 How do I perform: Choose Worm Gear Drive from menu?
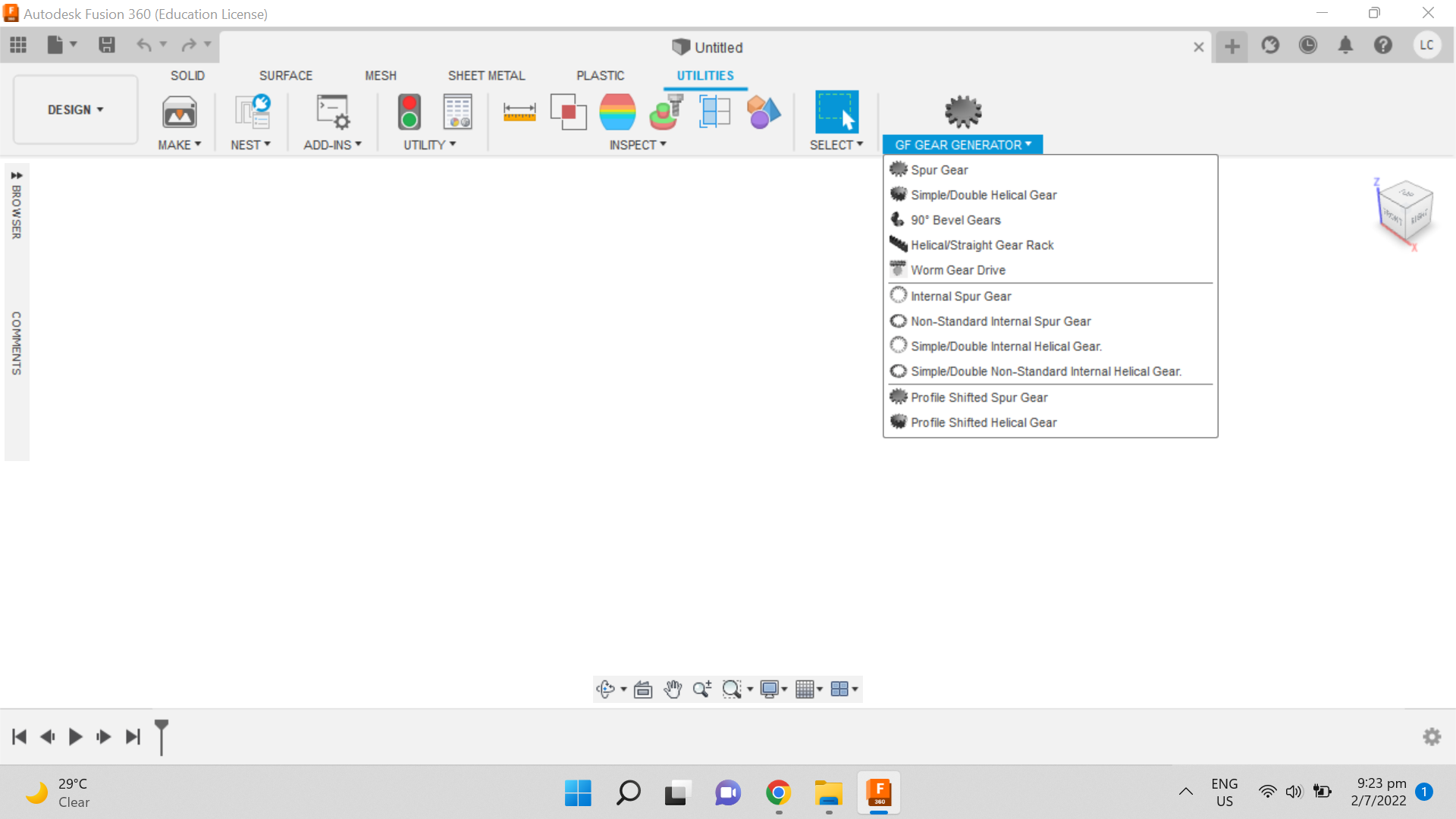click(958, 270)
